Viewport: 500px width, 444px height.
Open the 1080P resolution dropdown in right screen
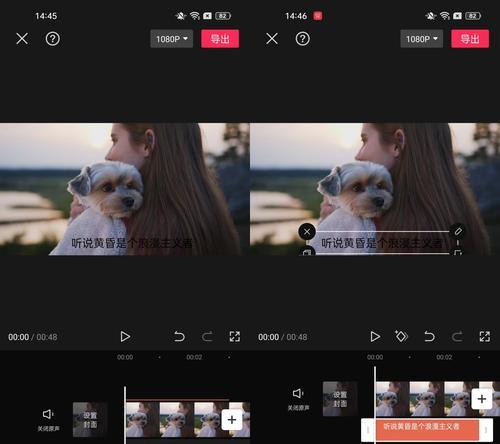(x=422, y=39)
